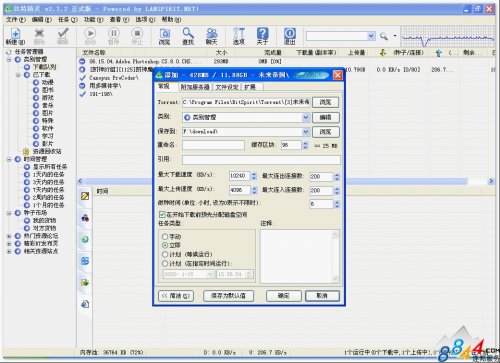Open the 查找 search magnifier tool
500x363 pixels.
point(188,36)
